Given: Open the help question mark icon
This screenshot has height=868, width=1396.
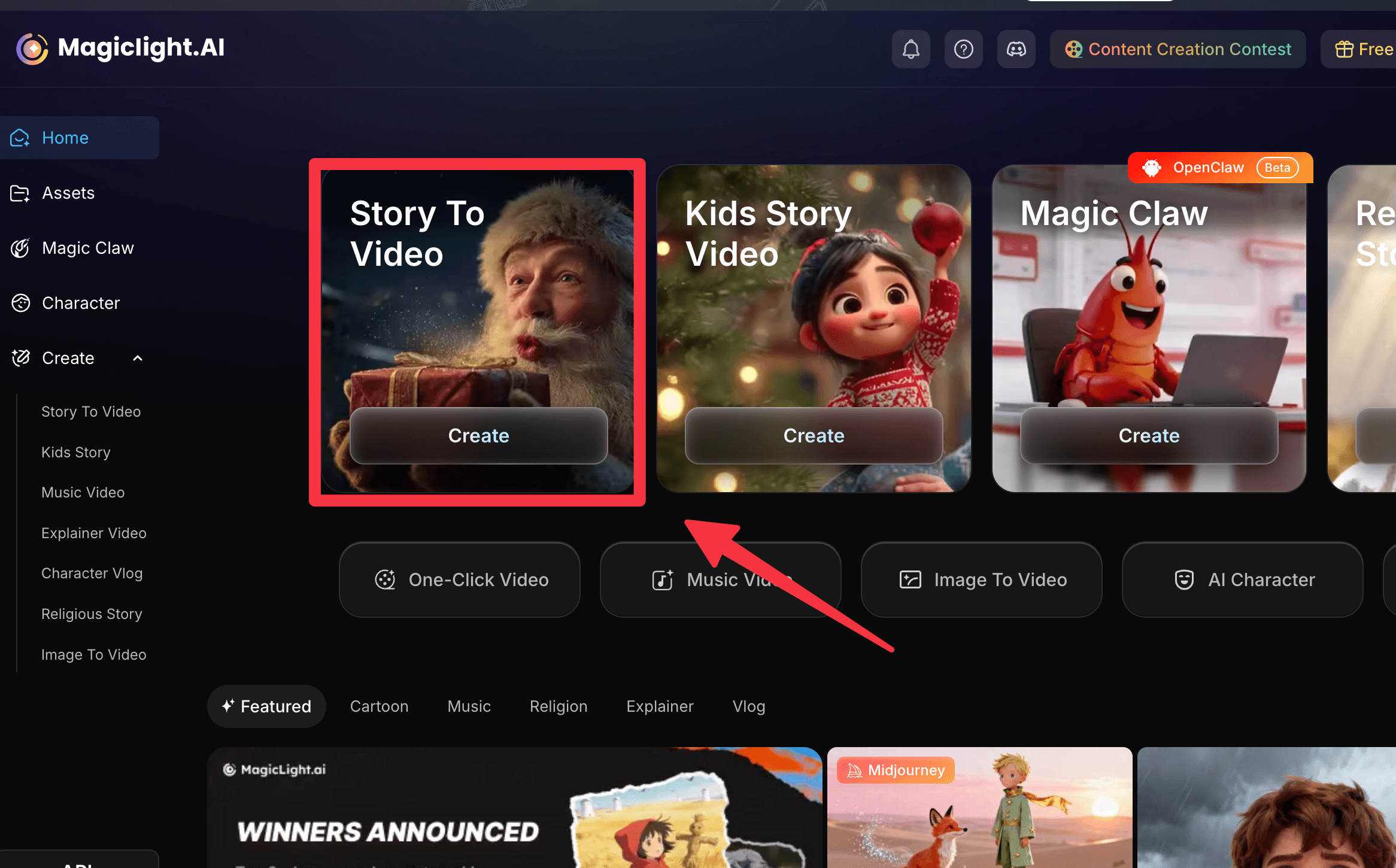Looking at the screenshot, I should [963, 49].
